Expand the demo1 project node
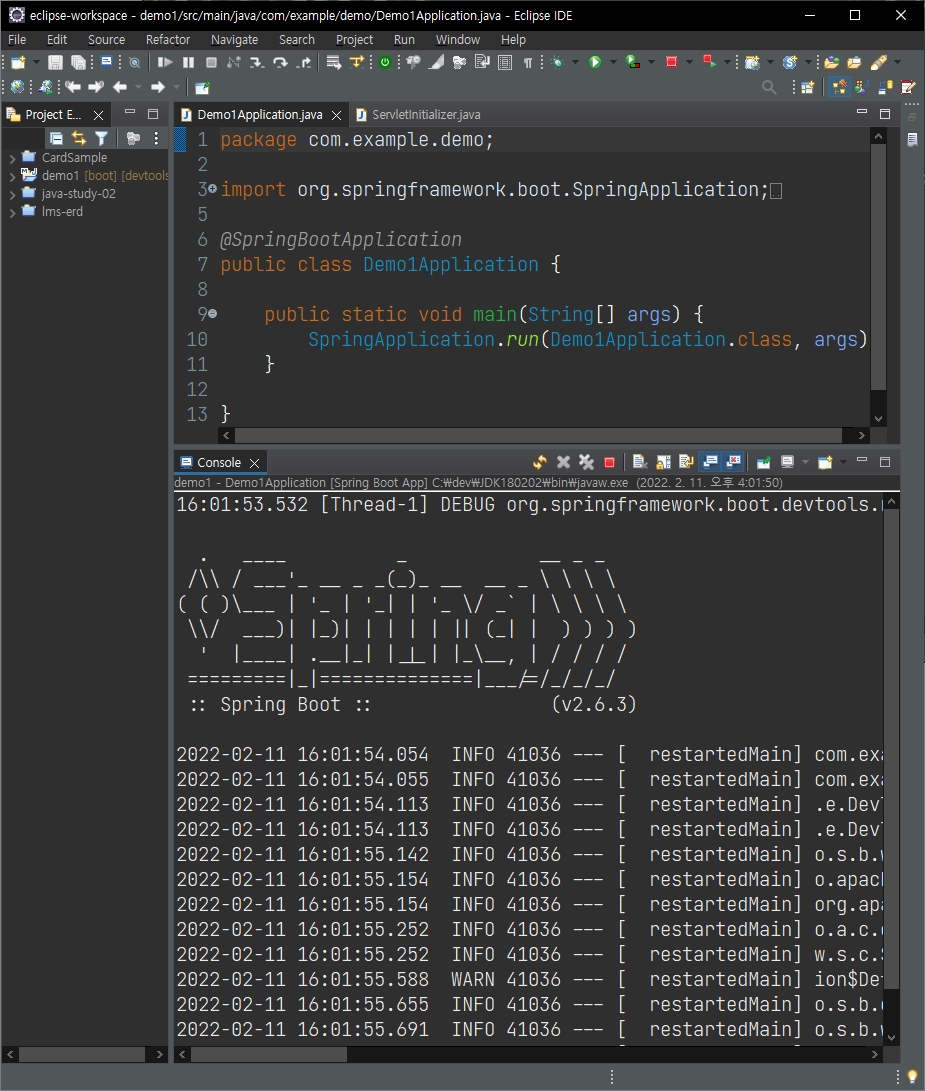Image resolution: width=925 pixels, height=1091 pixels. point(12,176)
